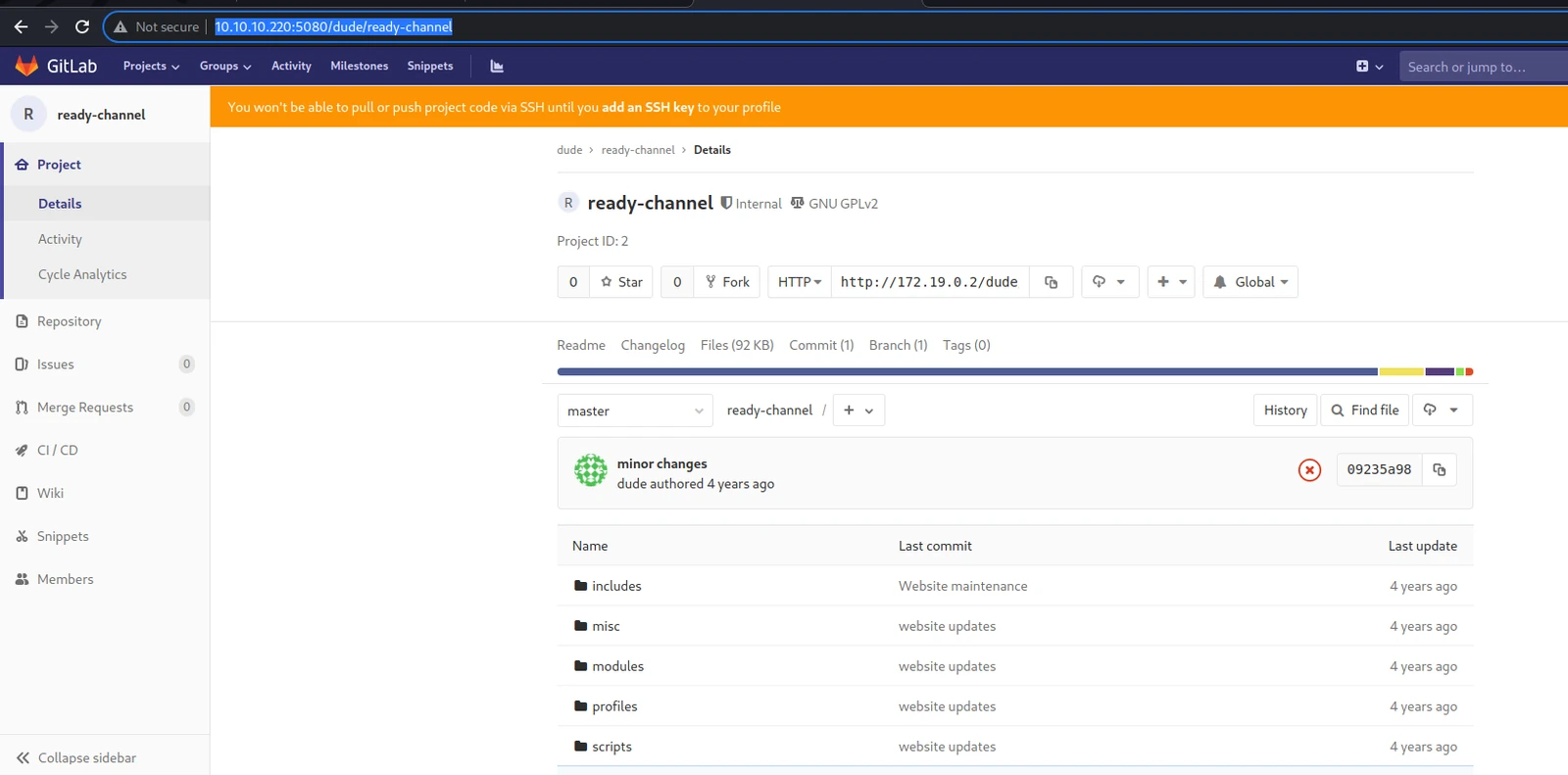Open the instance statistics chart icon
The height and width of the screenshot is (775, 1568).
[x=497, y=66]
